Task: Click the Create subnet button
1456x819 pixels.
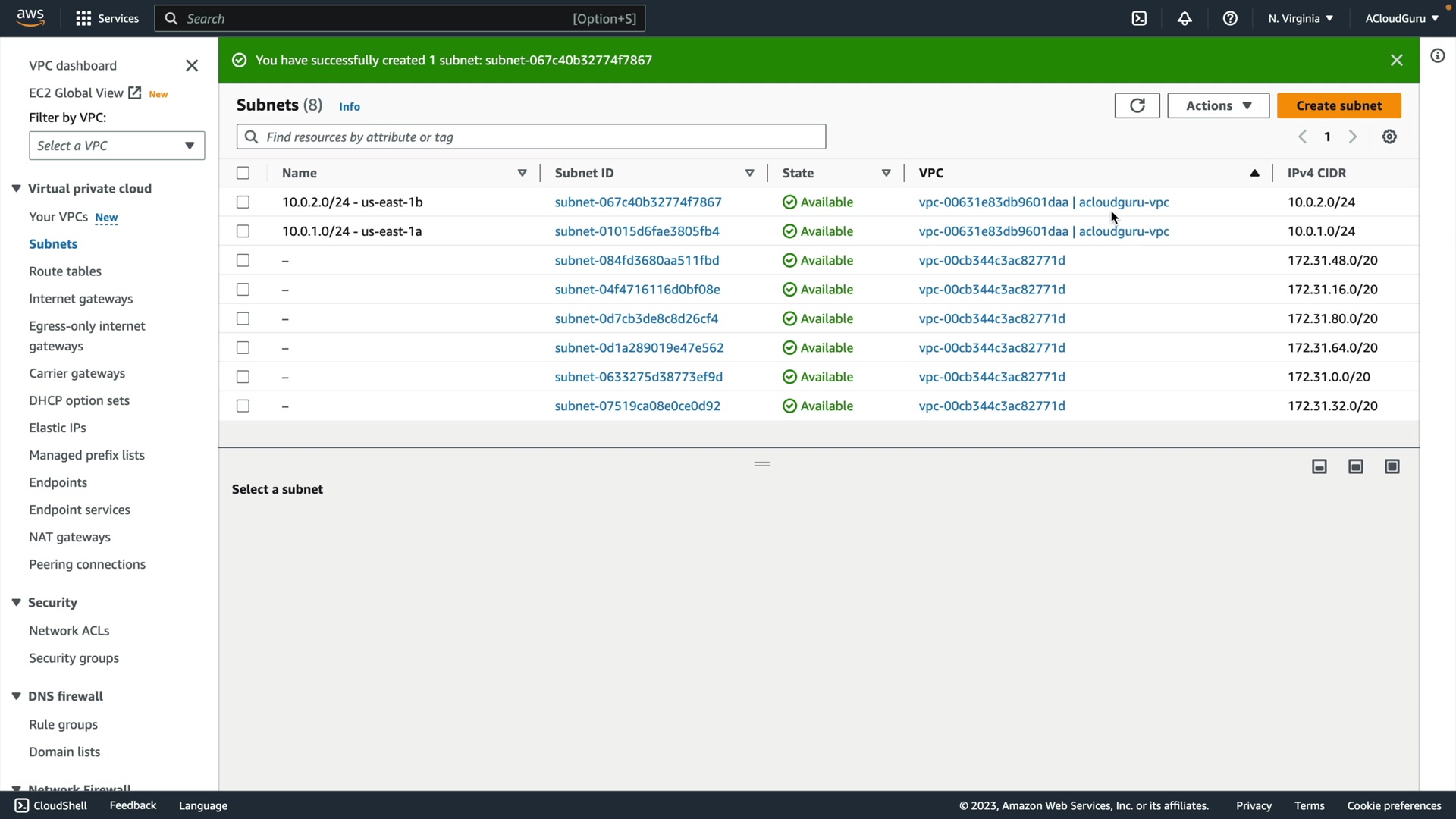Action: pyautogui.click(x=1338, y=105)
